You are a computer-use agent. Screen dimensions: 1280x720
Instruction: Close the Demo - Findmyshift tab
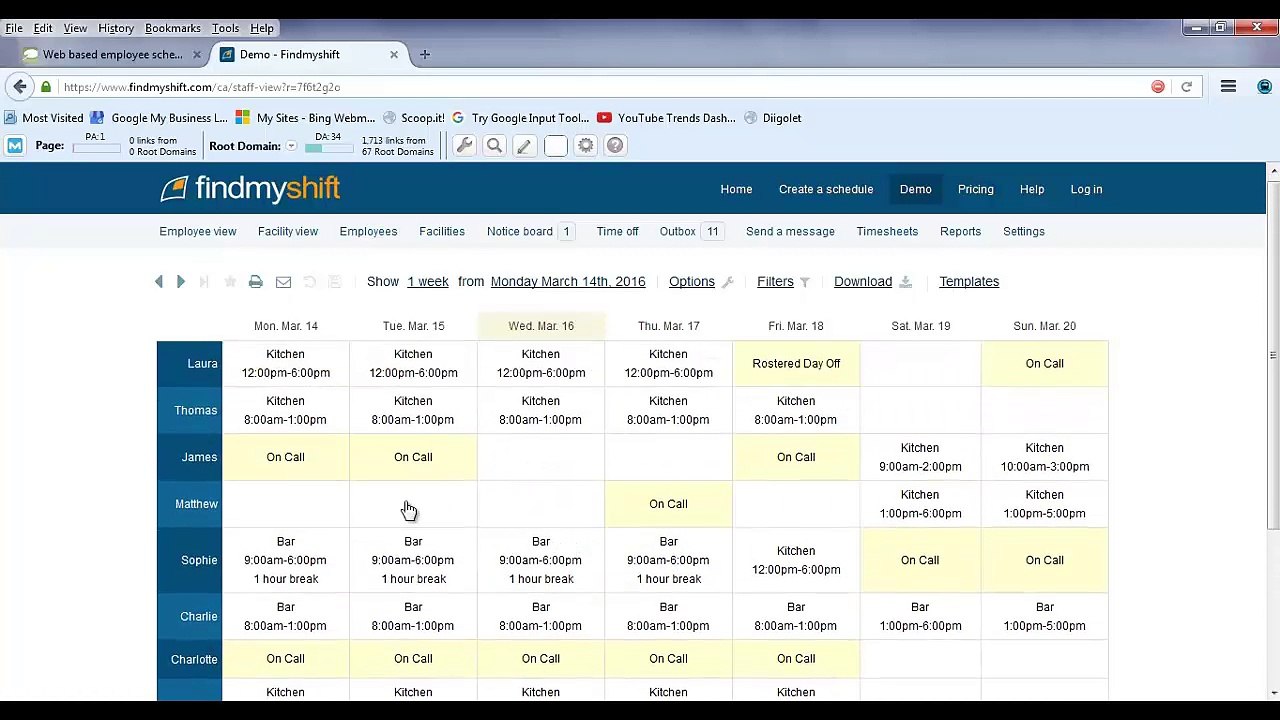pyautogui.click(x=394, y=54)
